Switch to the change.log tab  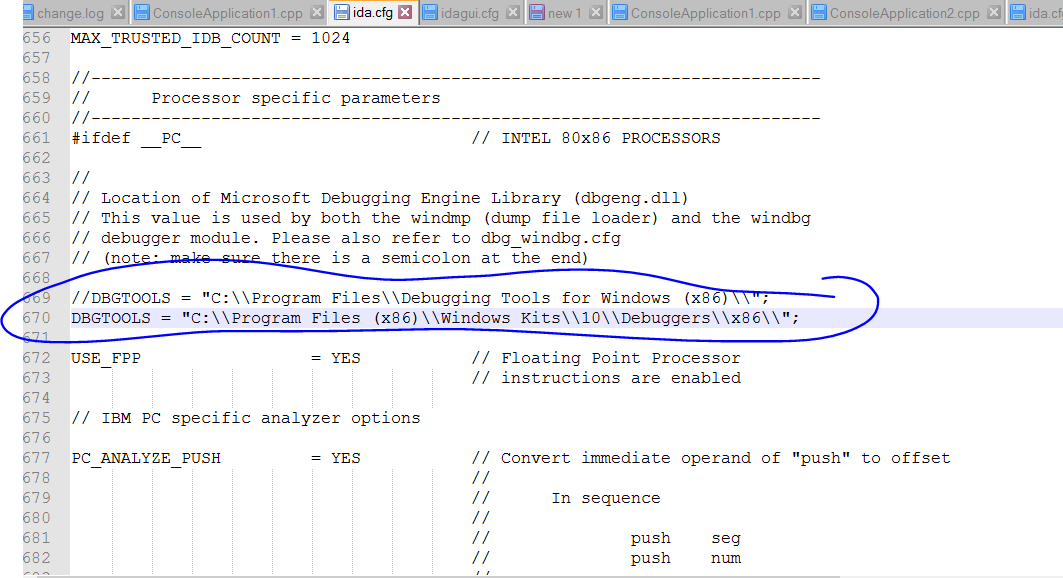coord(70,13)
